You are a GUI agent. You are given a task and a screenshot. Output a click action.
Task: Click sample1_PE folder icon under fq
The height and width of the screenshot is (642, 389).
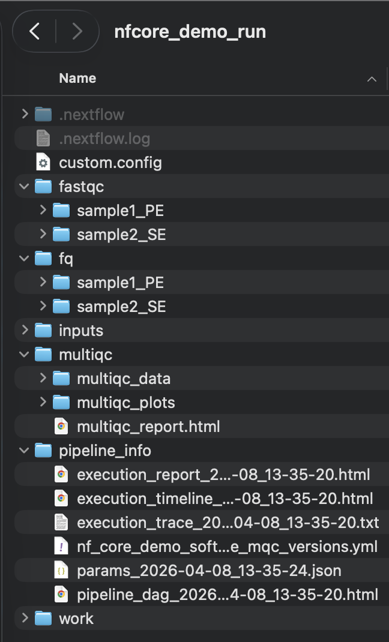(61, 283)
